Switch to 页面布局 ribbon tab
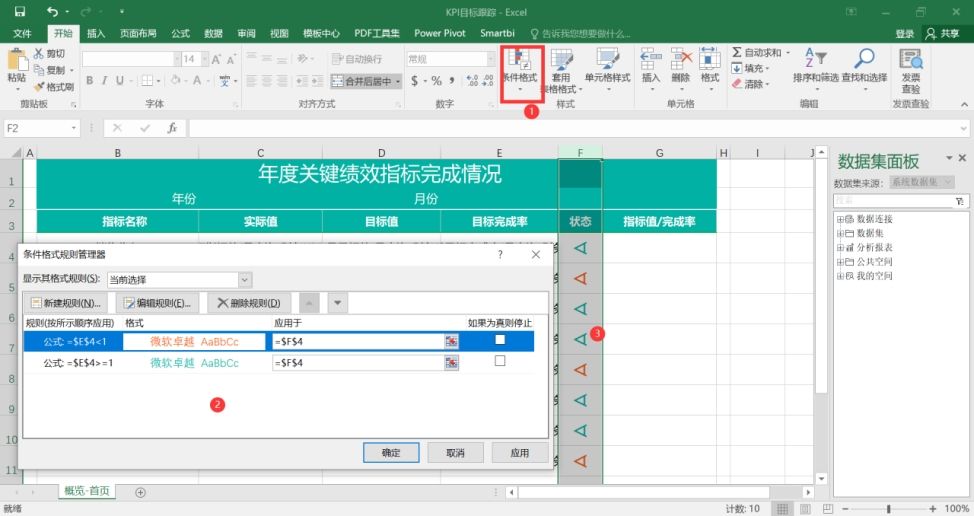Viewport: 974px width, 516px height. coord(138,34)
